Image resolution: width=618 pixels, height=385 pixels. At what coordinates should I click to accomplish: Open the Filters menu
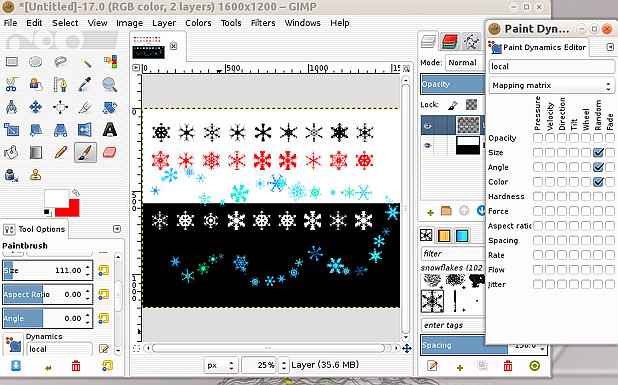click(x=263, y=23)
